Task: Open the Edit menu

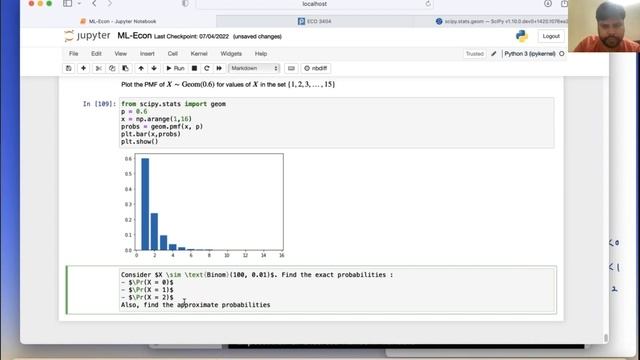Action: coord(96,53)
